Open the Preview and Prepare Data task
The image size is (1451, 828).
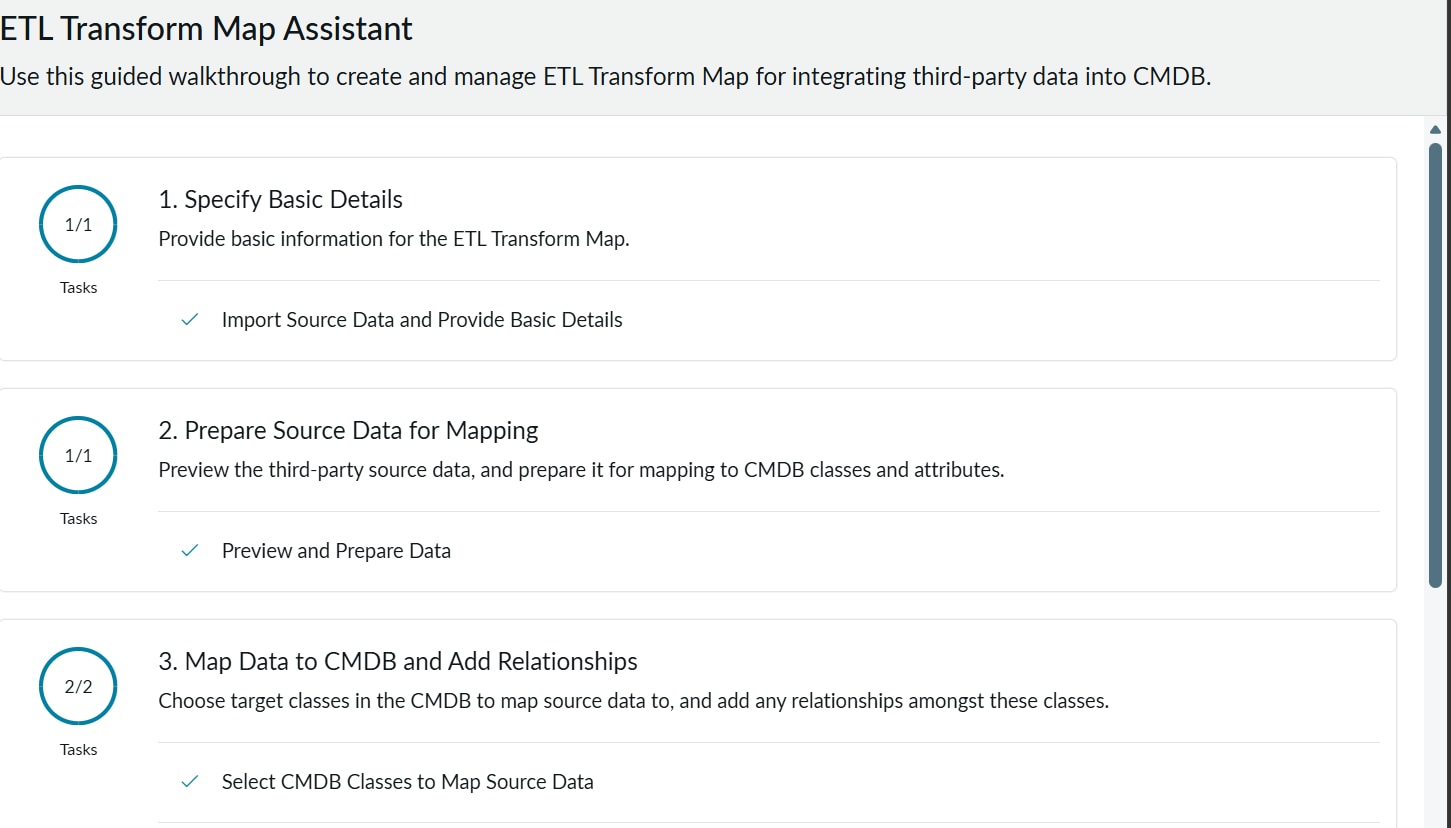click(x=336, y=551)
